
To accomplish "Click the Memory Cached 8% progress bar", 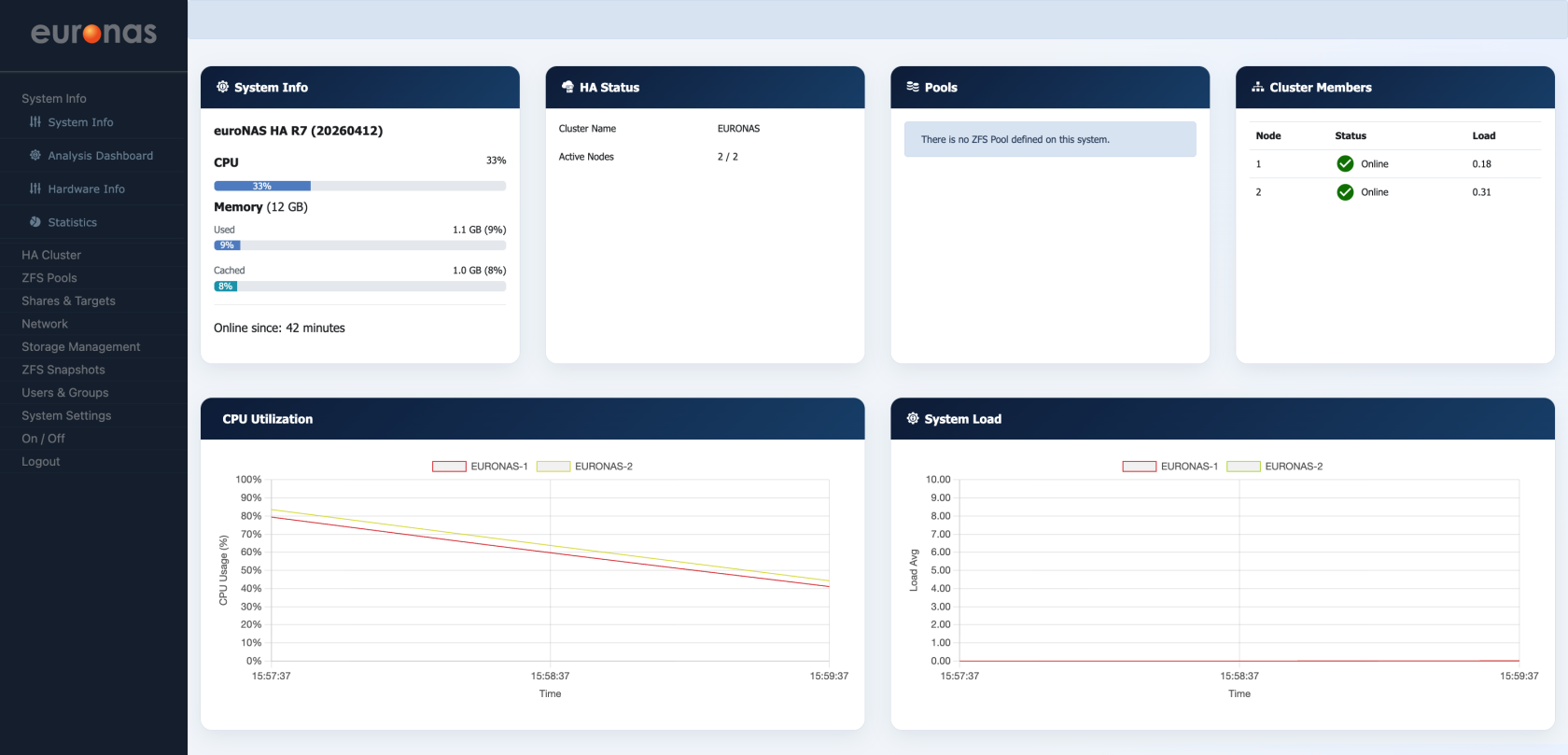I will pos(360,287).
